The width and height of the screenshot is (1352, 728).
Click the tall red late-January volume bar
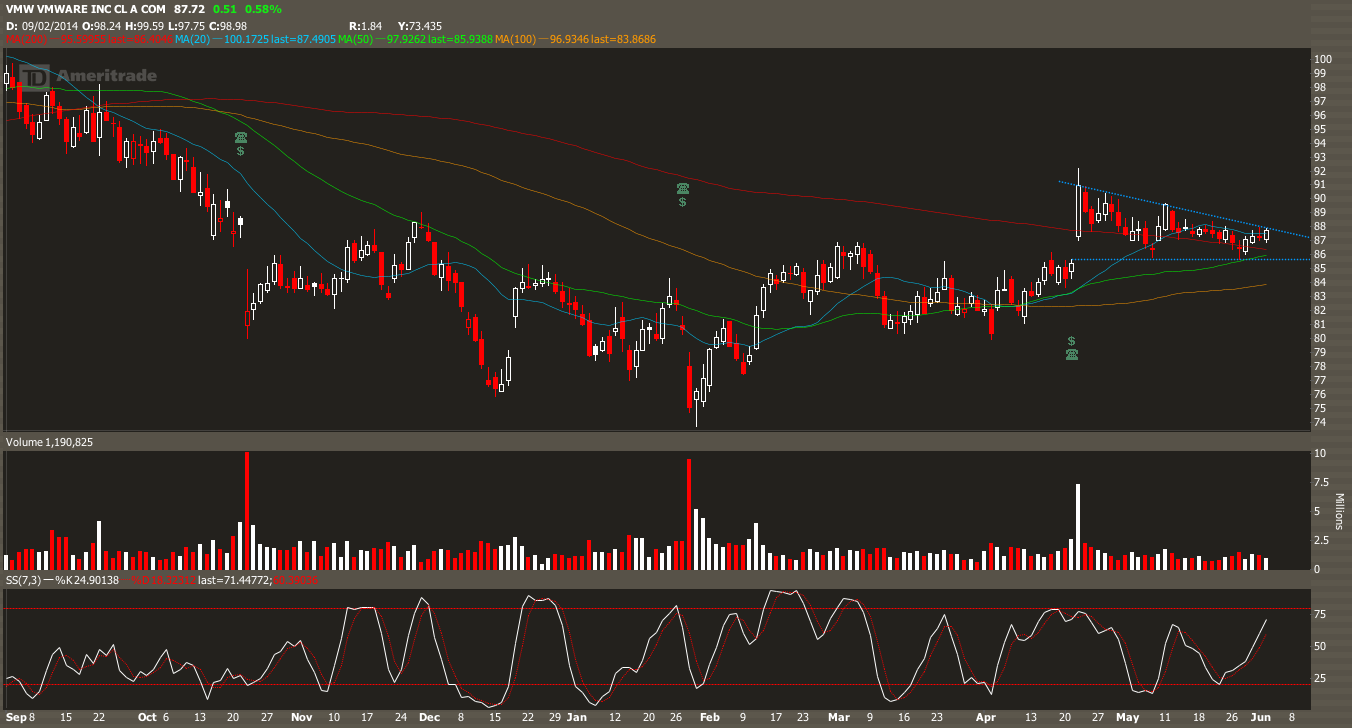click(x=689, y=514)
